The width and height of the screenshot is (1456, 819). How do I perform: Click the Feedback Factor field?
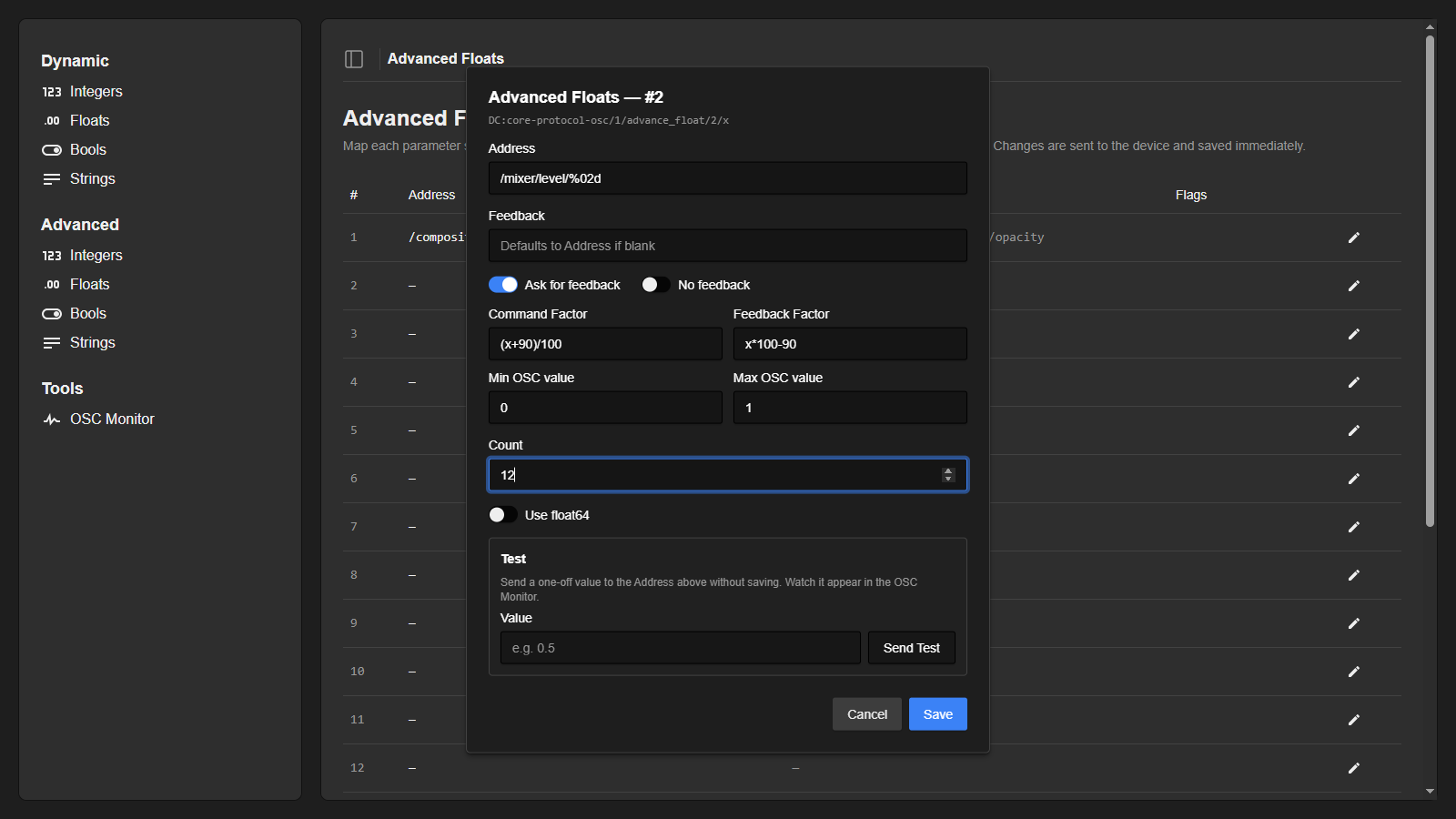[850, 344]
